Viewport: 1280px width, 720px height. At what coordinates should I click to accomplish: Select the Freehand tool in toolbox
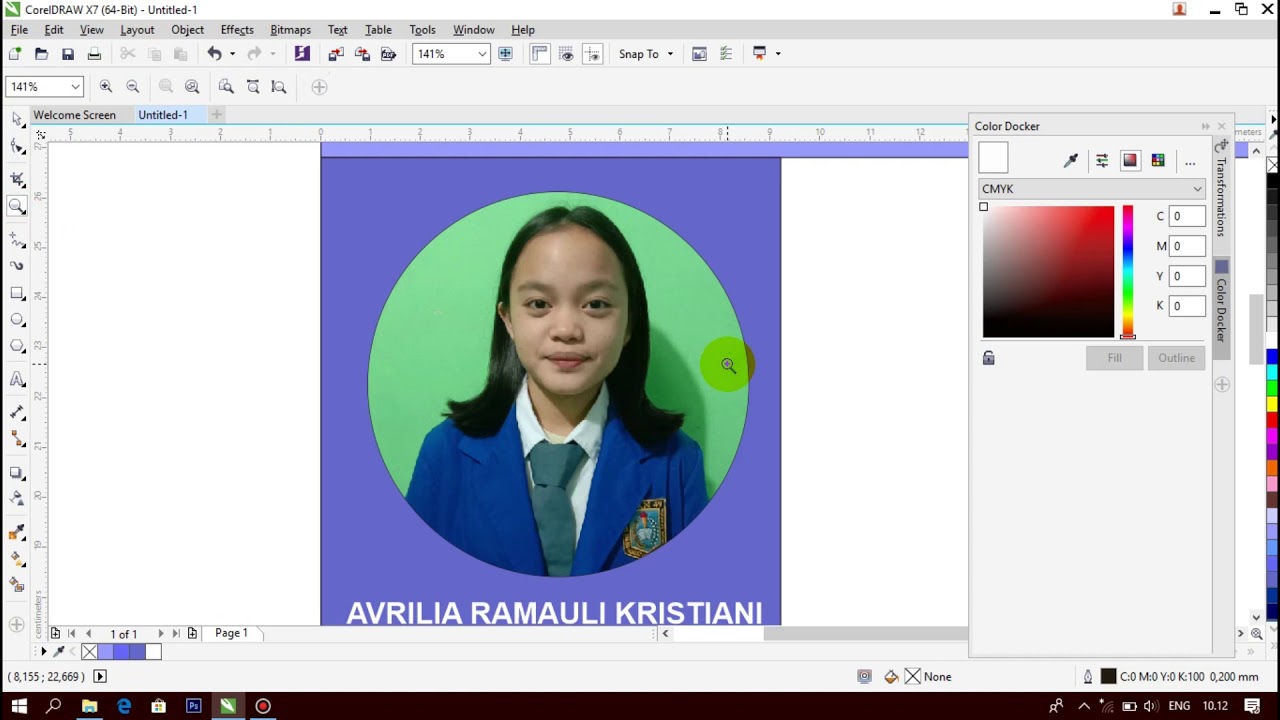[x=17, y=240]
